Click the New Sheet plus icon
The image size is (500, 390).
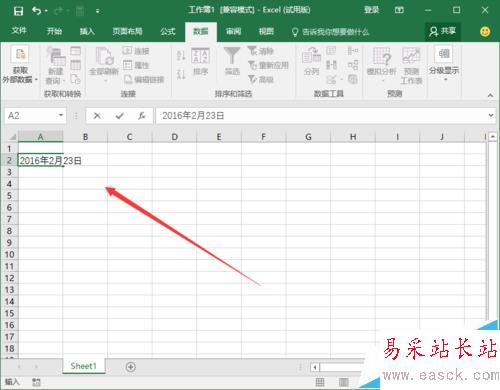pos(130,367)
